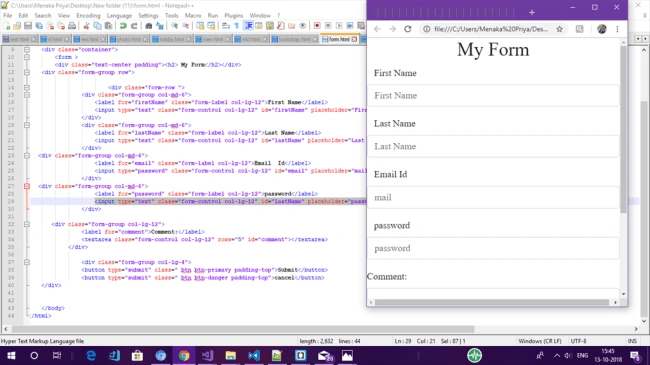Screen dimensions: 650x365
Task: Collapse fold marker at line 9
Action: 27,49
